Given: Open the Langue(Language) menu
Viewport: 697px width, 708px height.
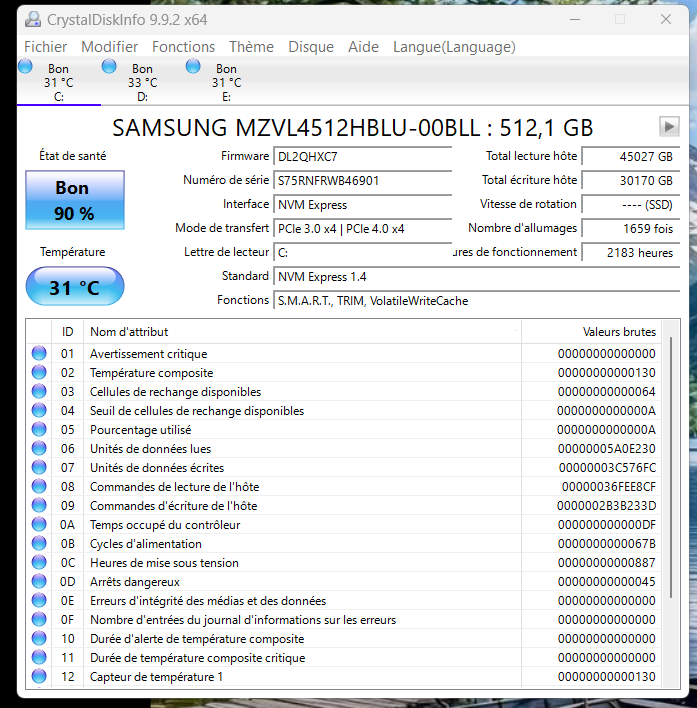Looking at the screenshot, I should (454, 47).
